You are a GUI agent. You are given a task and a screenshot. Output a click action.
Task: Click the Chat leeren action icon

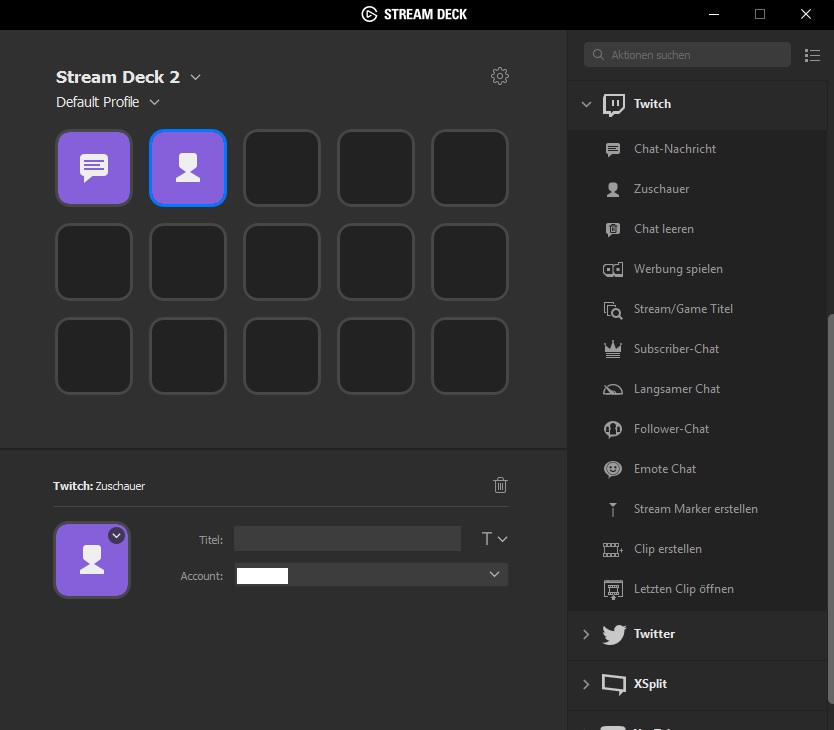click(613, 229)
